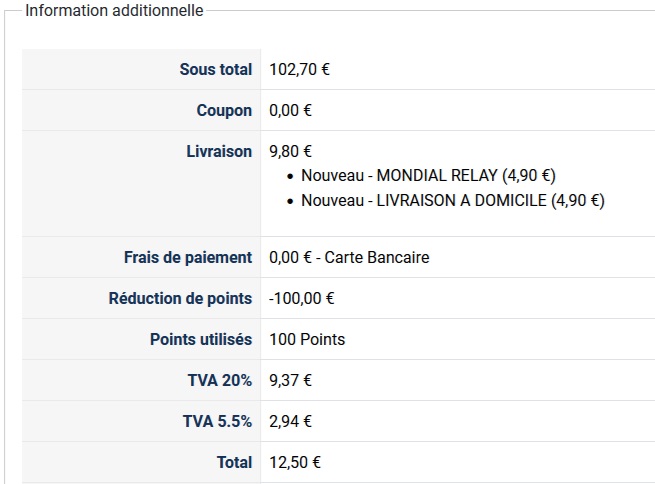Click the "Réduction de points" label
The height and width of the screenshot is (484, 655).
pos(180,299)
